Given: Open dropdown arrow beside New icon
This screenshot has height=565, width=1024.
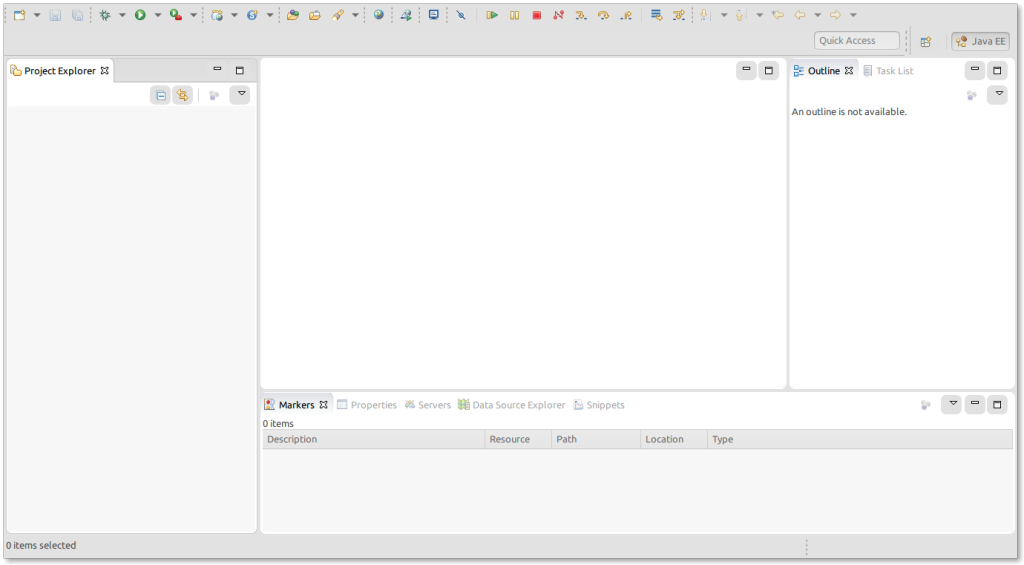Looking at the screenshot, I should [37, 15].
